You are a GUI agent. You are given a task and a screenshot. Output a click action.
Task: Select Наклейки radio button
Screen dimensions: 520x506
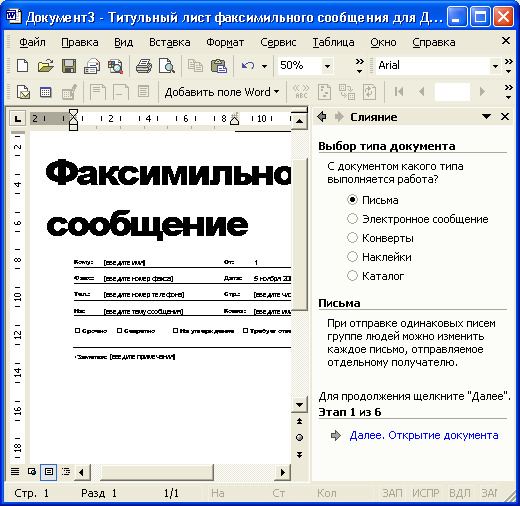(x=352, y=257)
